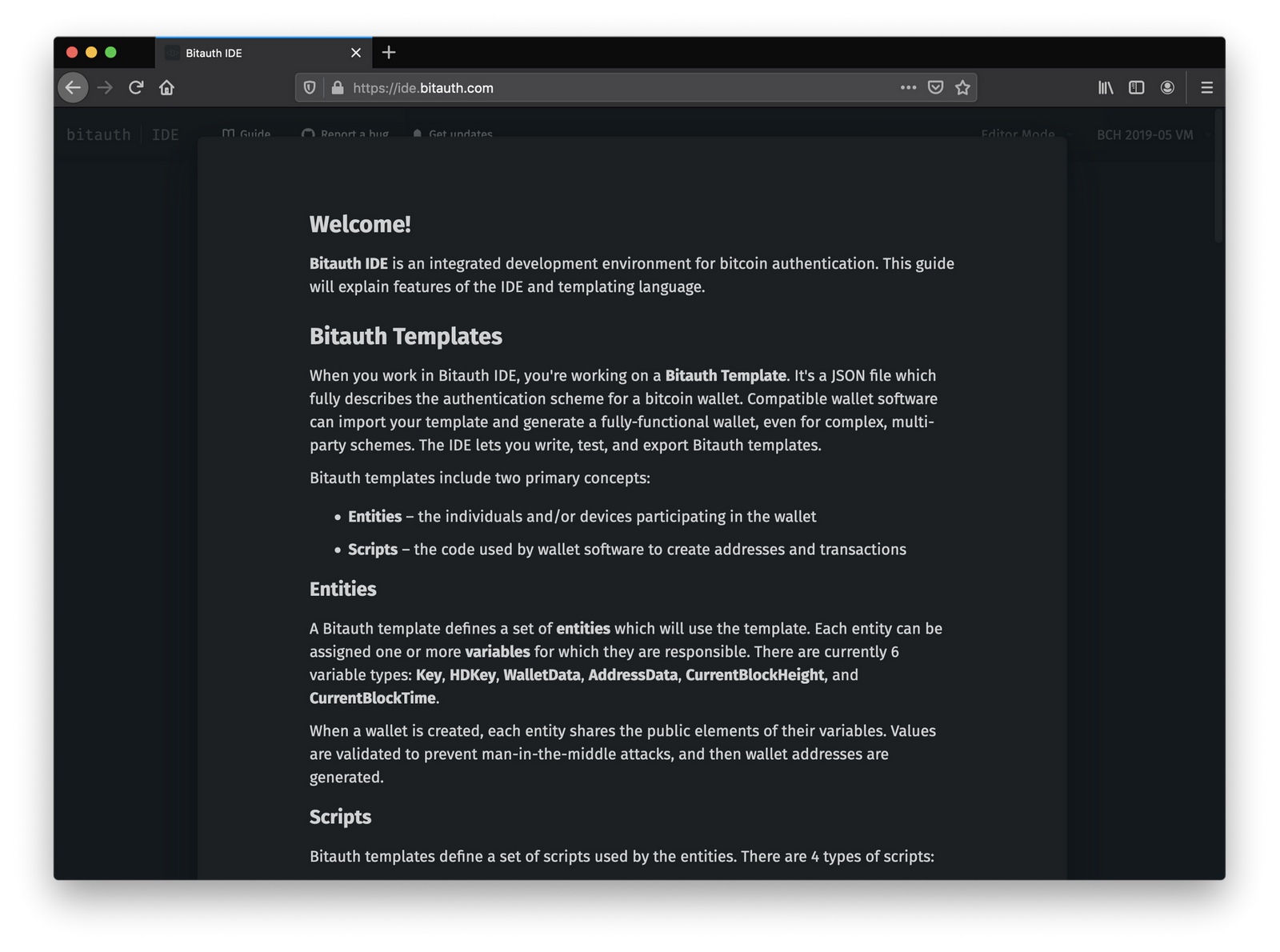1280x952 pixels.
Task: Click inside the address bar
Action: pos(560,88)
